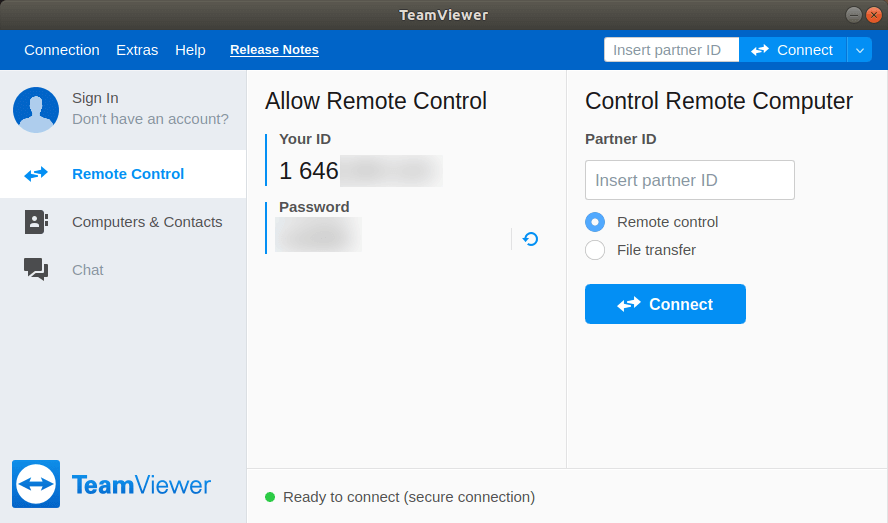Click the Computers & Contacts address book icon

click(x=36, y=222)
